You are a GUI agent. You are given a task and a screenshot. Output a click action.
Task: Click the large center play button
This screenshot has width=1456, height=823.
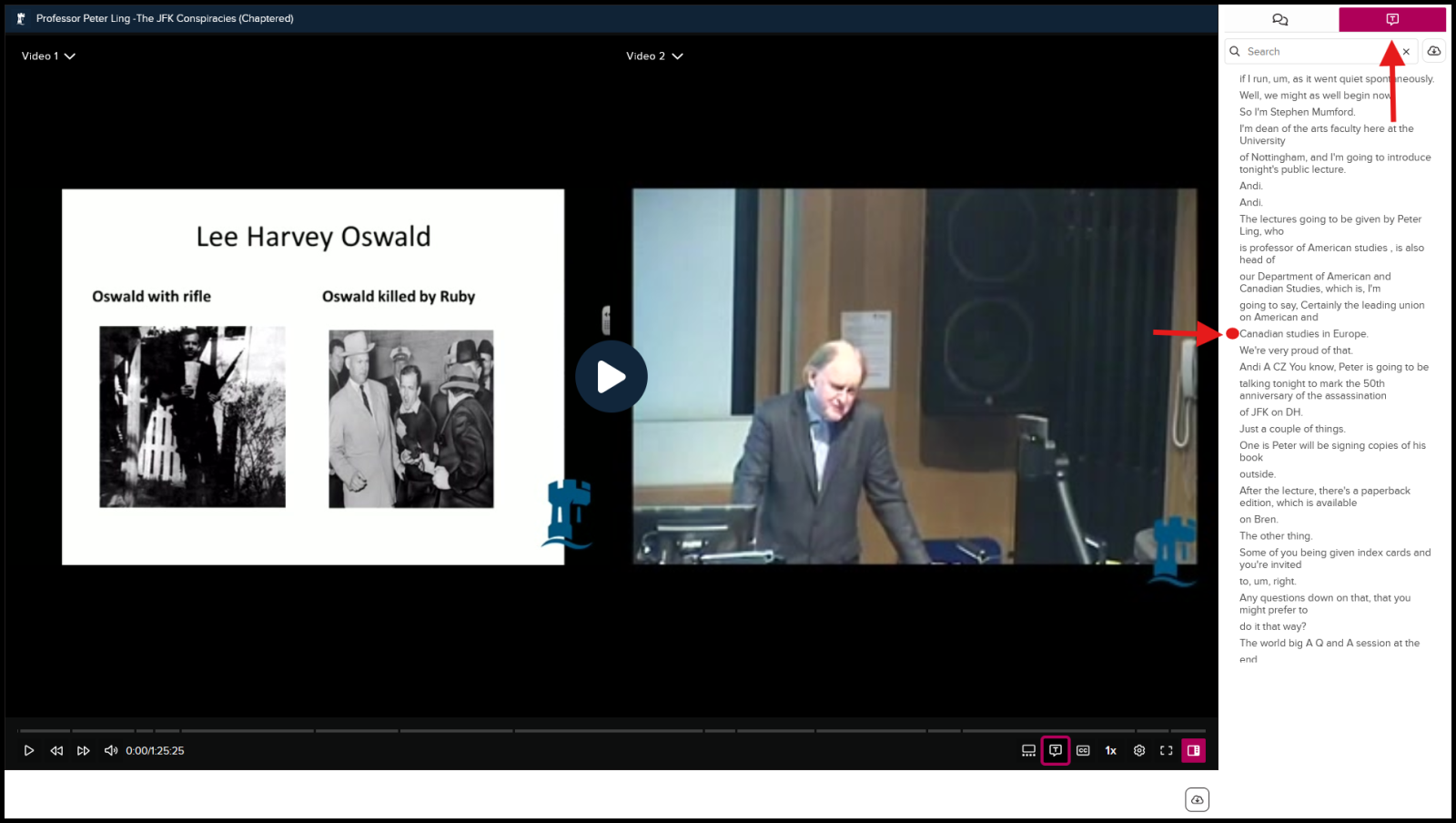click(x=612, y=376)
